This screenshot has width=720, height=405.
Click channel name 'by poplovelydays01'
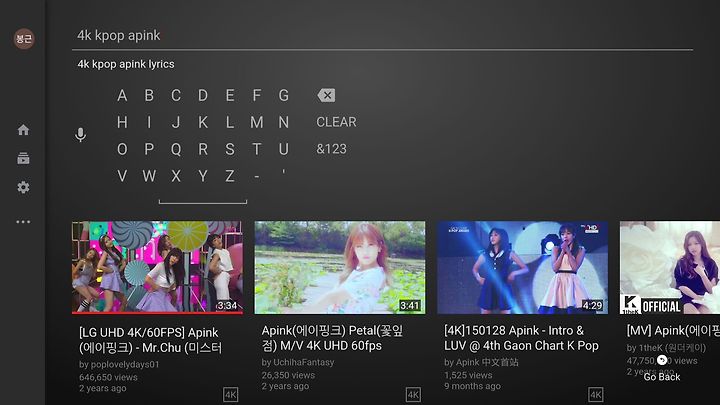coord(119,365)
